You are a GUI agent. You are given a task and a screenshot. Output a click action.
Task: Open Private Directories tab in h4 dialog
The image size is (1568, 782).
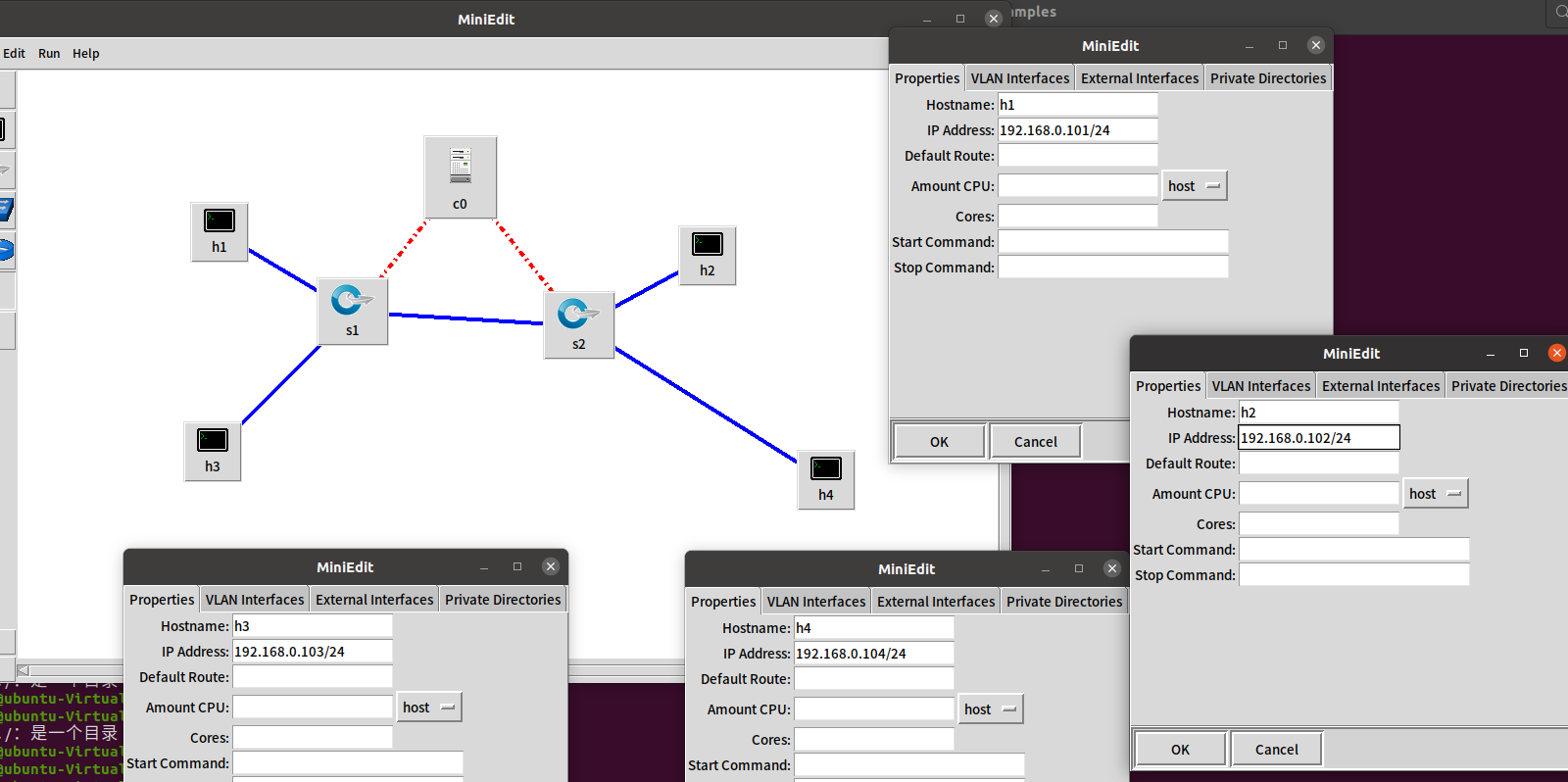pos(1064,602)
